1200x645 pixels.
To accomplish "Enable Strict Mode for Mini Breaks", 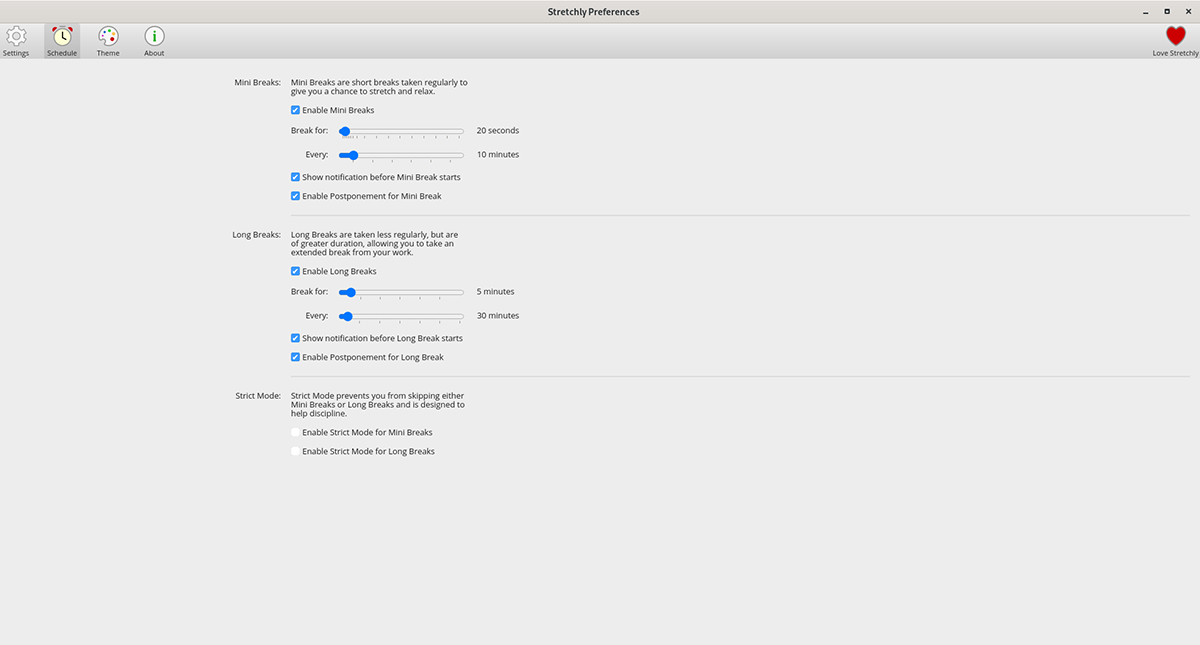I will coord(294,432).
